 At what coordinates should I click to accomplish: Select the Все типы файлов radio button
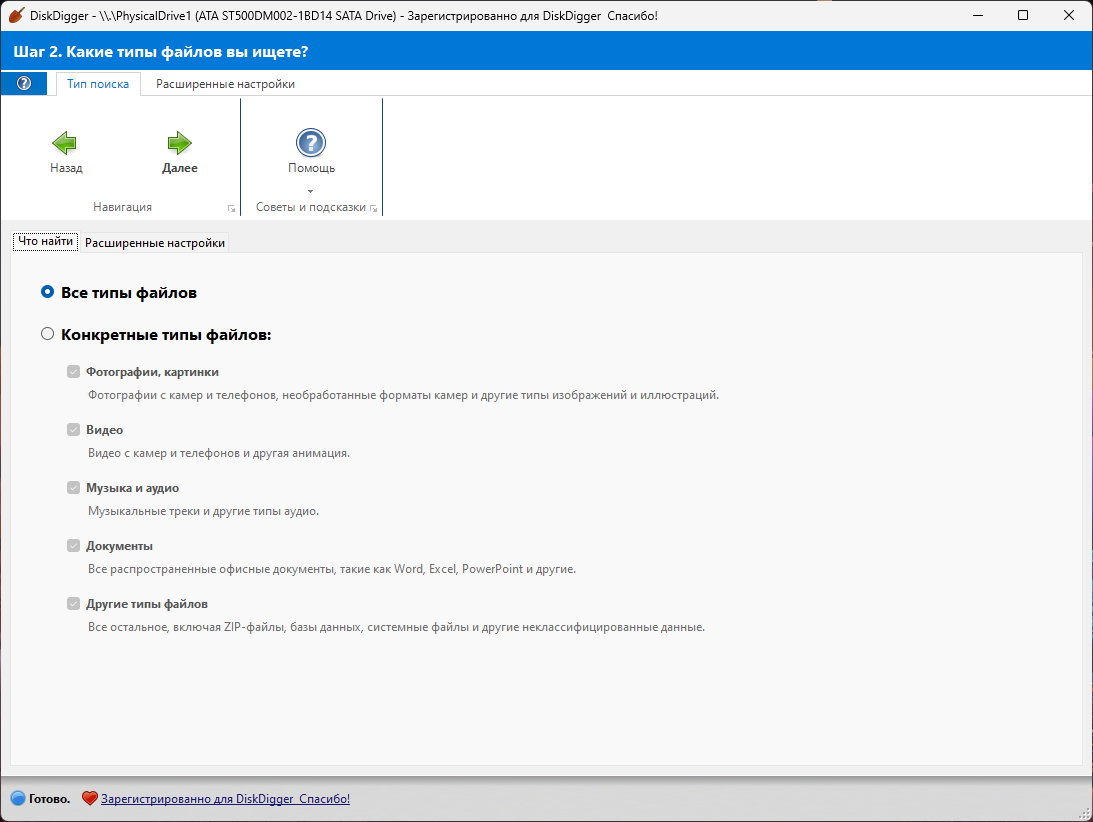click(47, 292)
